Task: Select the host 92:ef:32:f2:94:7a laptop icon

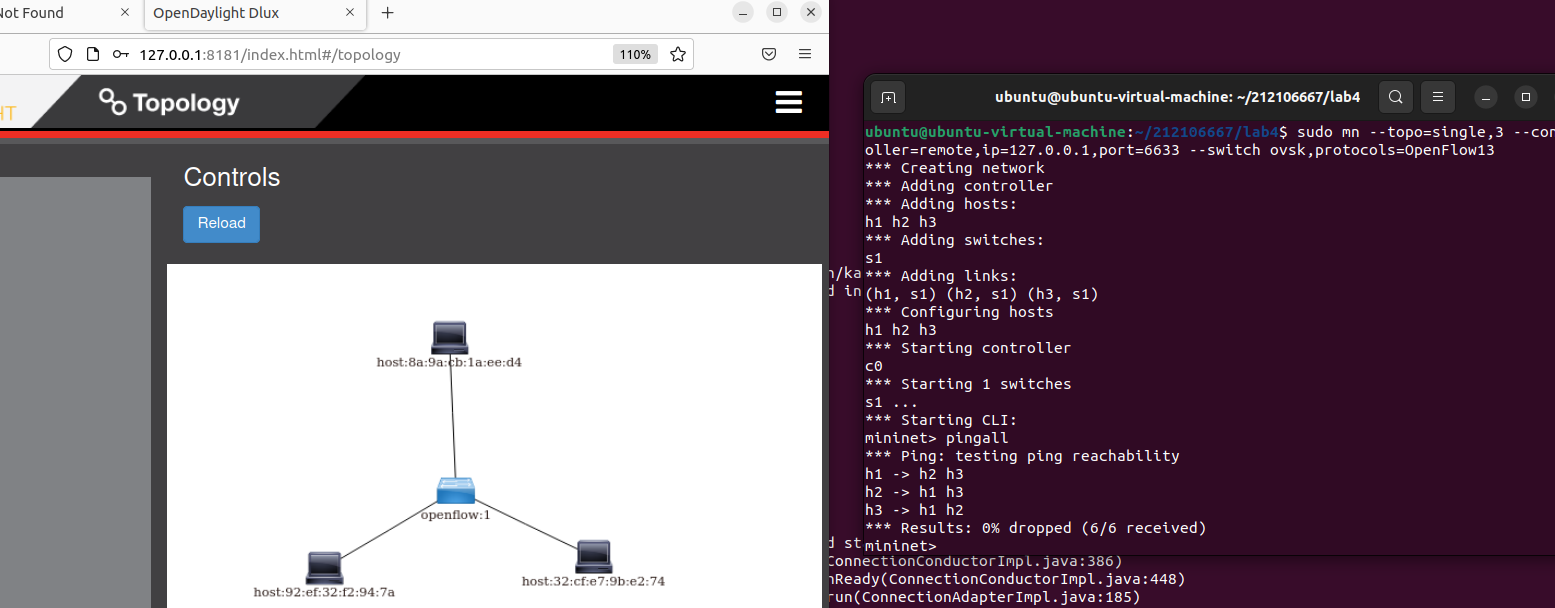Action: (x=324, y=568)
